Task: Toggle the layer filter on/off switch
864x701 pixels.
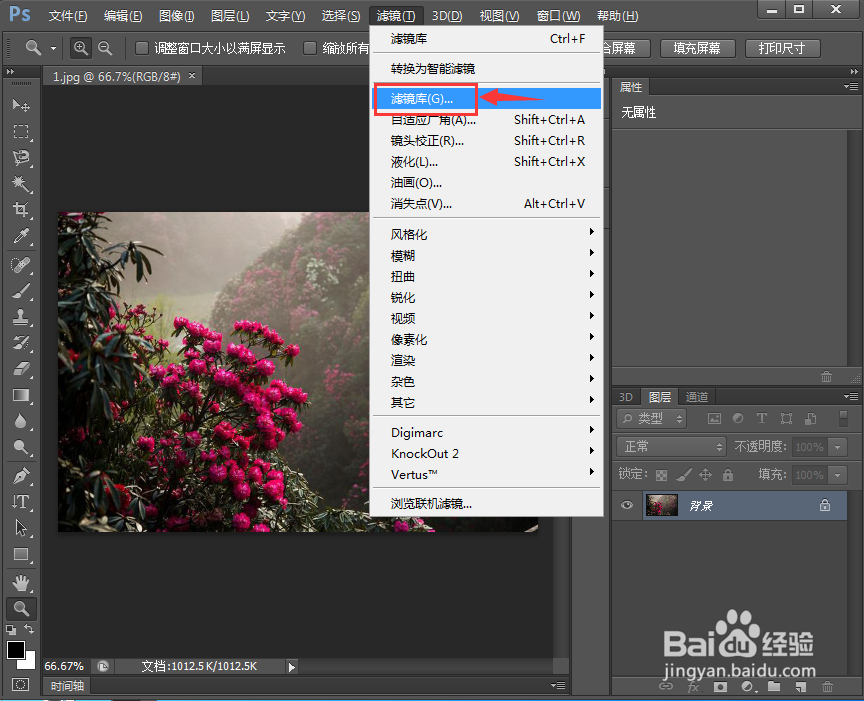Action: pyautogui.click(x=843, y=418)
